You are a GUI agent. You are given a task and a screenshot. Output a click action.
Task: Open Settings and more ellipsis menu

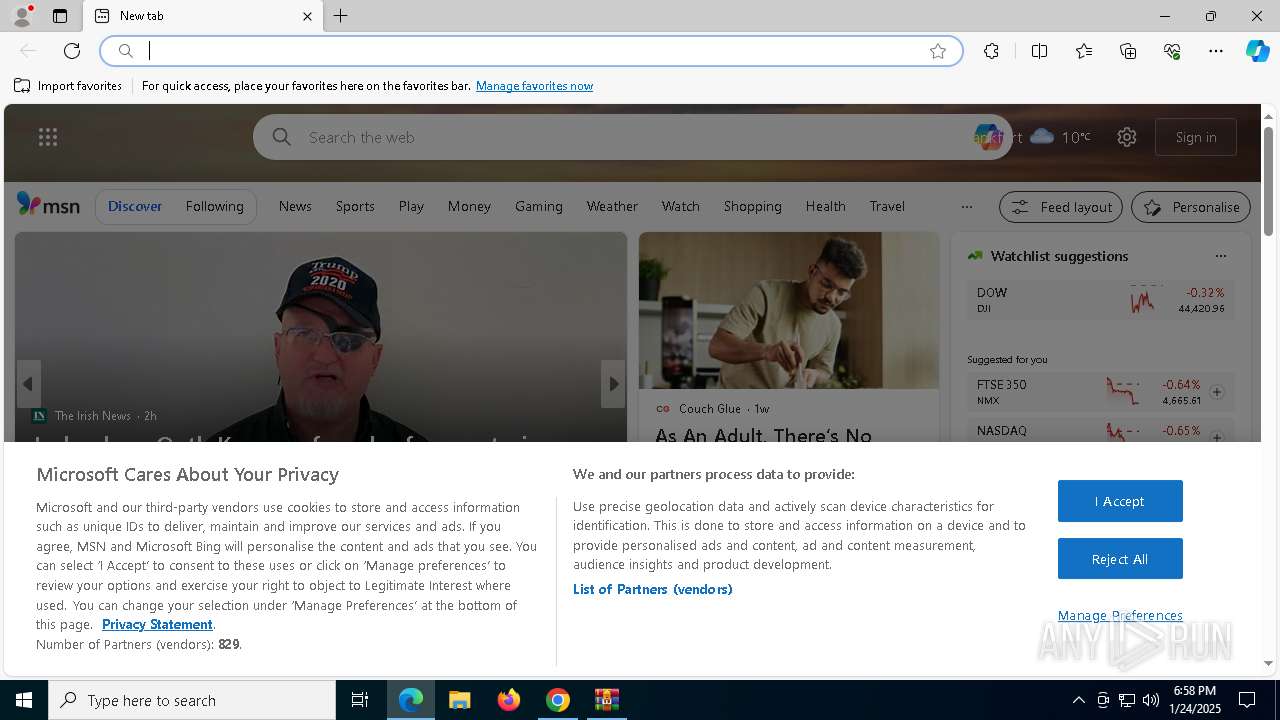tap(1216, 51)
